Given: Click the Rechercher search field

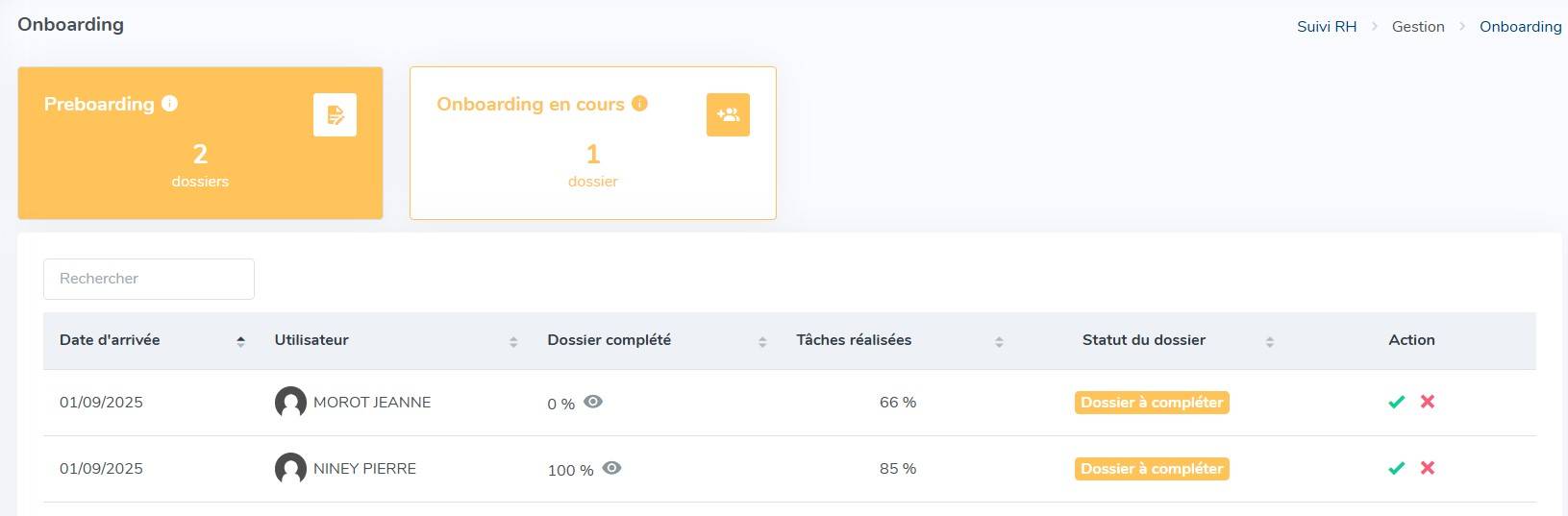Looking at the screenshot, I should pyautogui.click(x=149, y=279).
